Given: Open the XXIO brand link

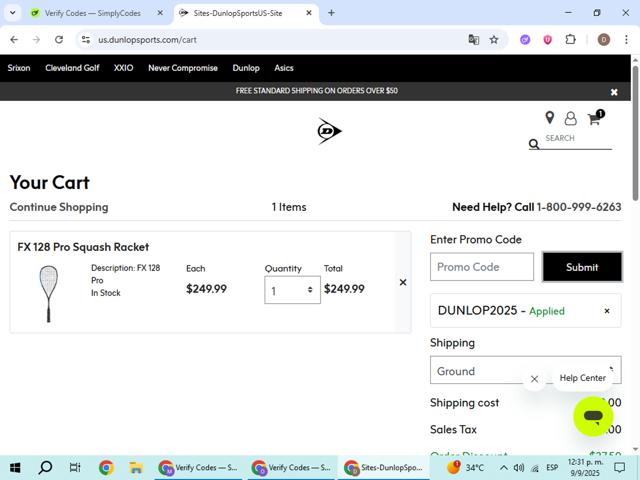Looking at the screenshot, I should (x=123, y=68).
